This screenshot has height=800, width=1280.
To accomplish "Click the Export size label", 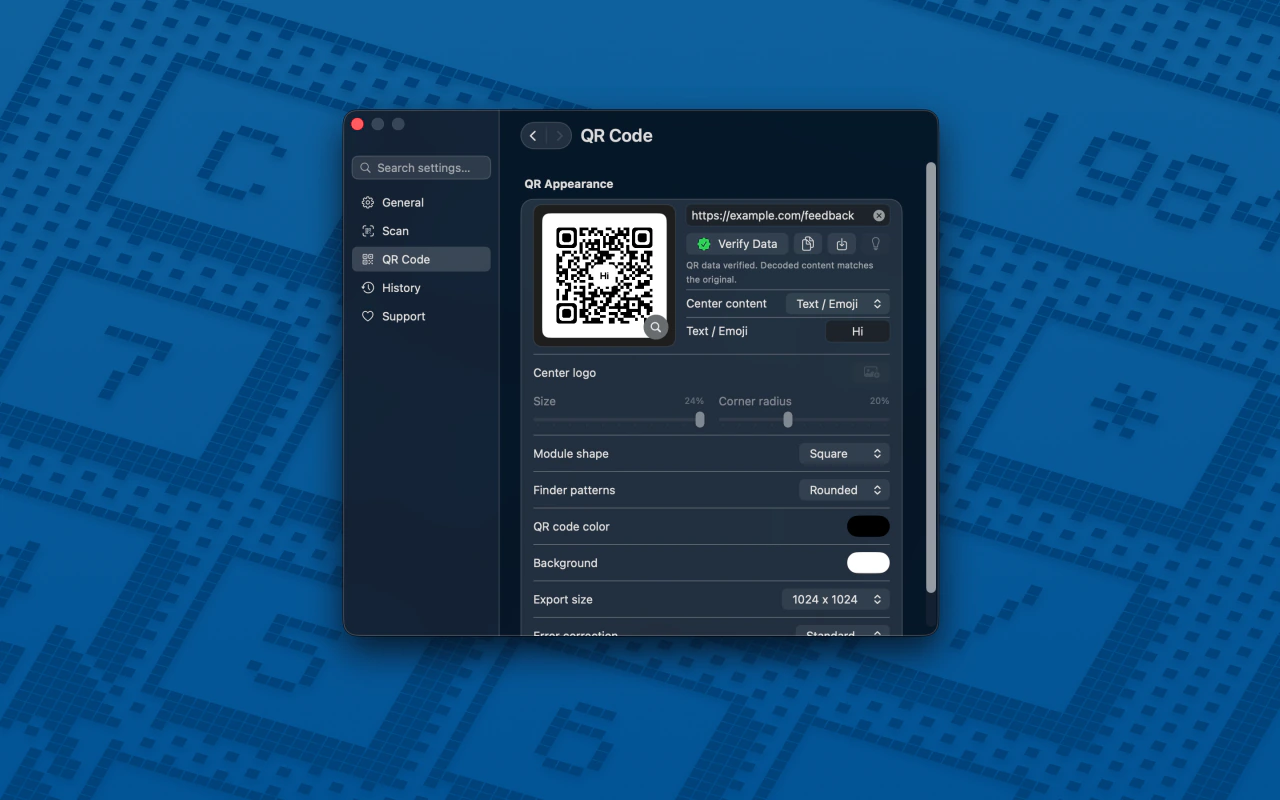I will [563, 600].
